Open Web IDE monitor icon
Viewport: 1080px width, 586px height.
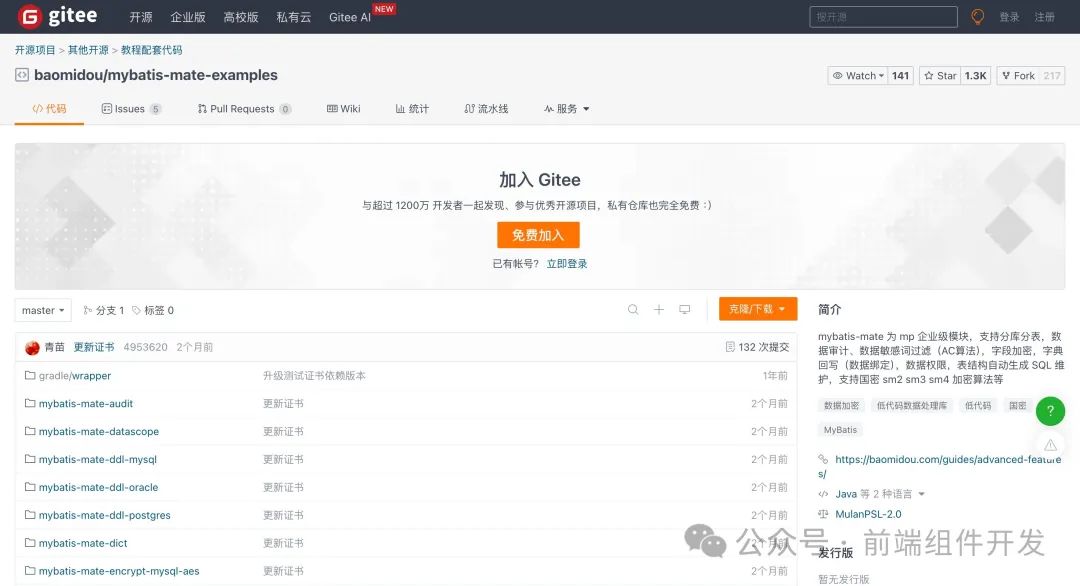point(685,309)
